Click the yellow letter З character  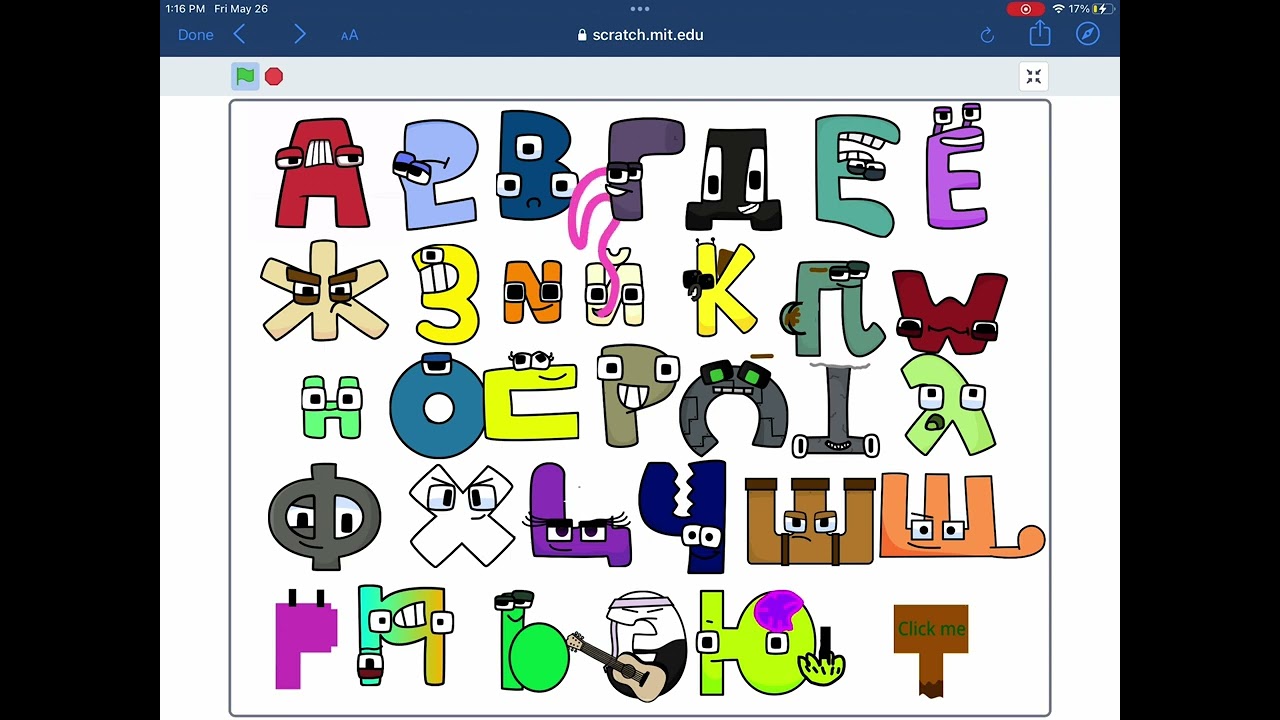[446, 294]
